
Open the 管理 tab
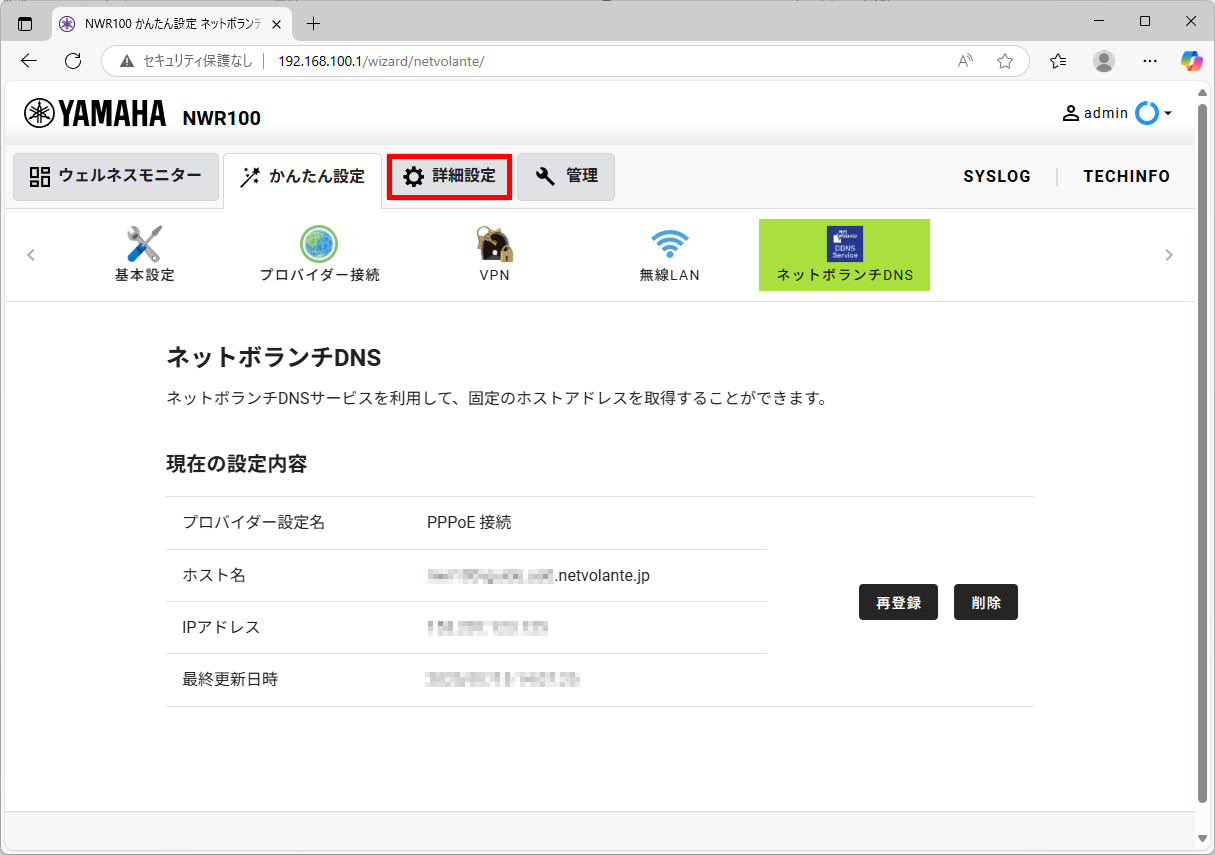coord(566,176)
